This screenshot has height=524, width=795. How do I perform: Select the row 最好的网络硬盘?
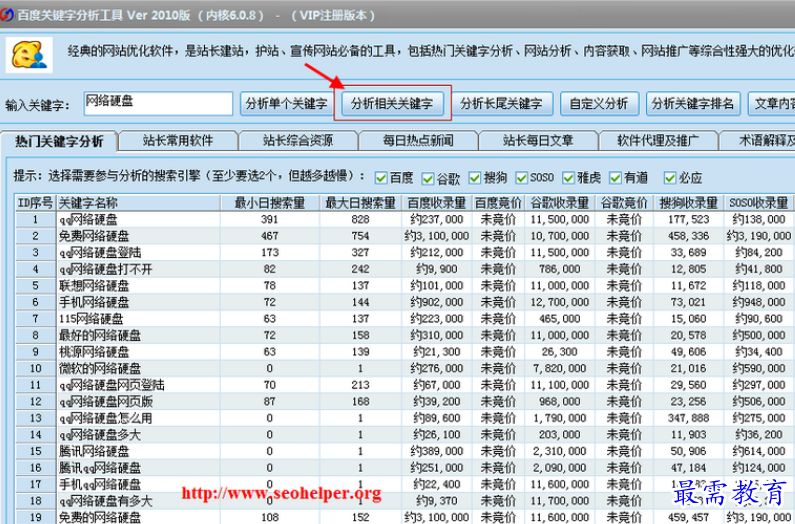405,335
